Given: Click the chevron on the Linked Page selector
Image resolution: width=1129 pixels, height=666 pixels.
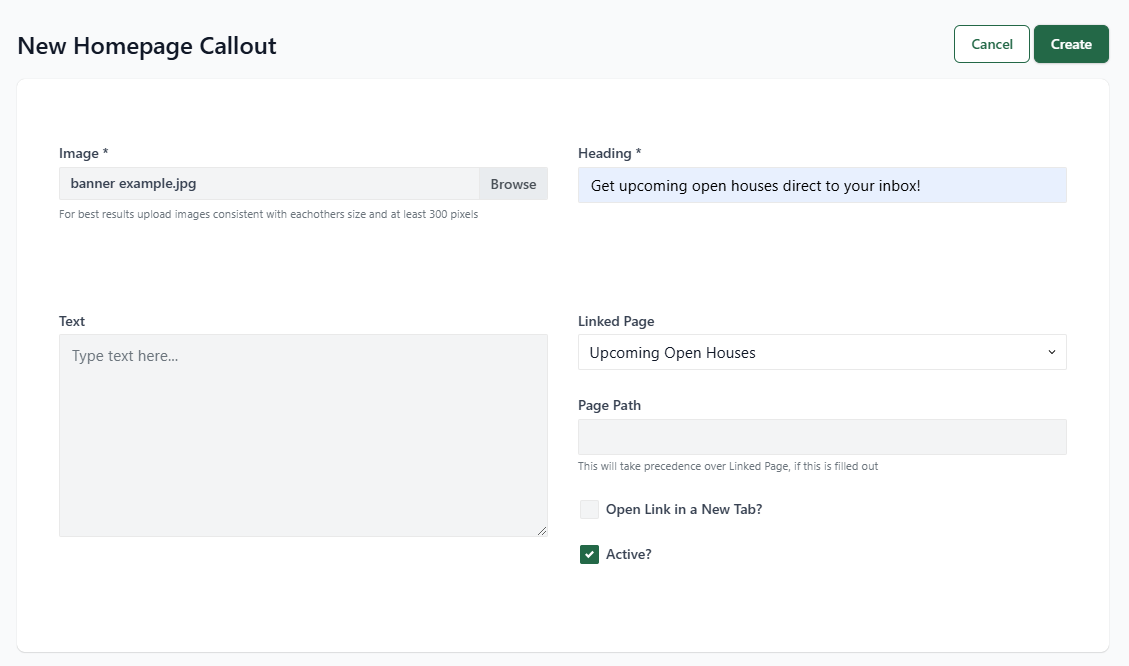Looking at the screenshot, I should 1051,352.
